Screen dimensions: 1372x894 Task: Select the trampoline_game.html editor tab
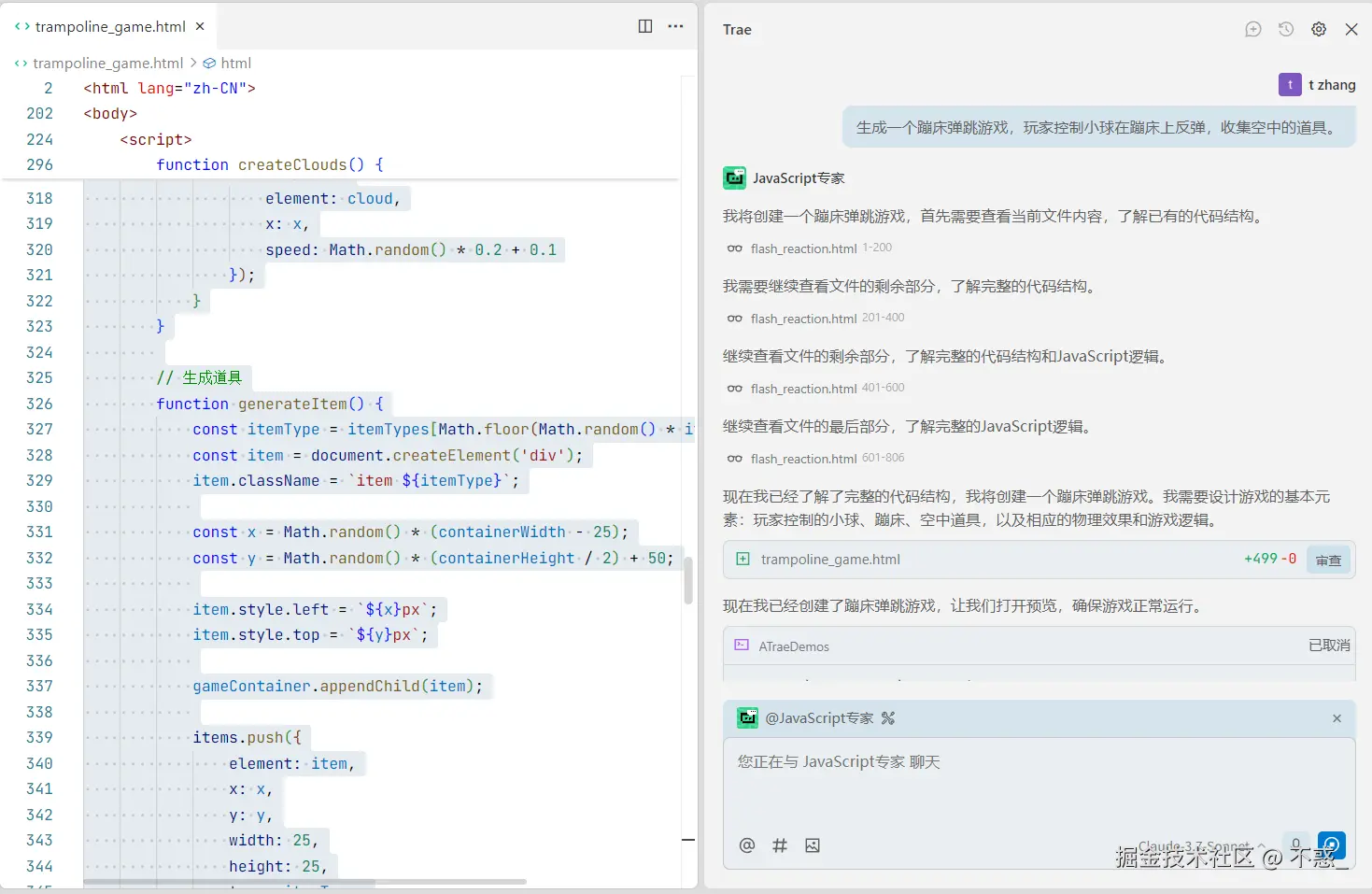[109, 26]
